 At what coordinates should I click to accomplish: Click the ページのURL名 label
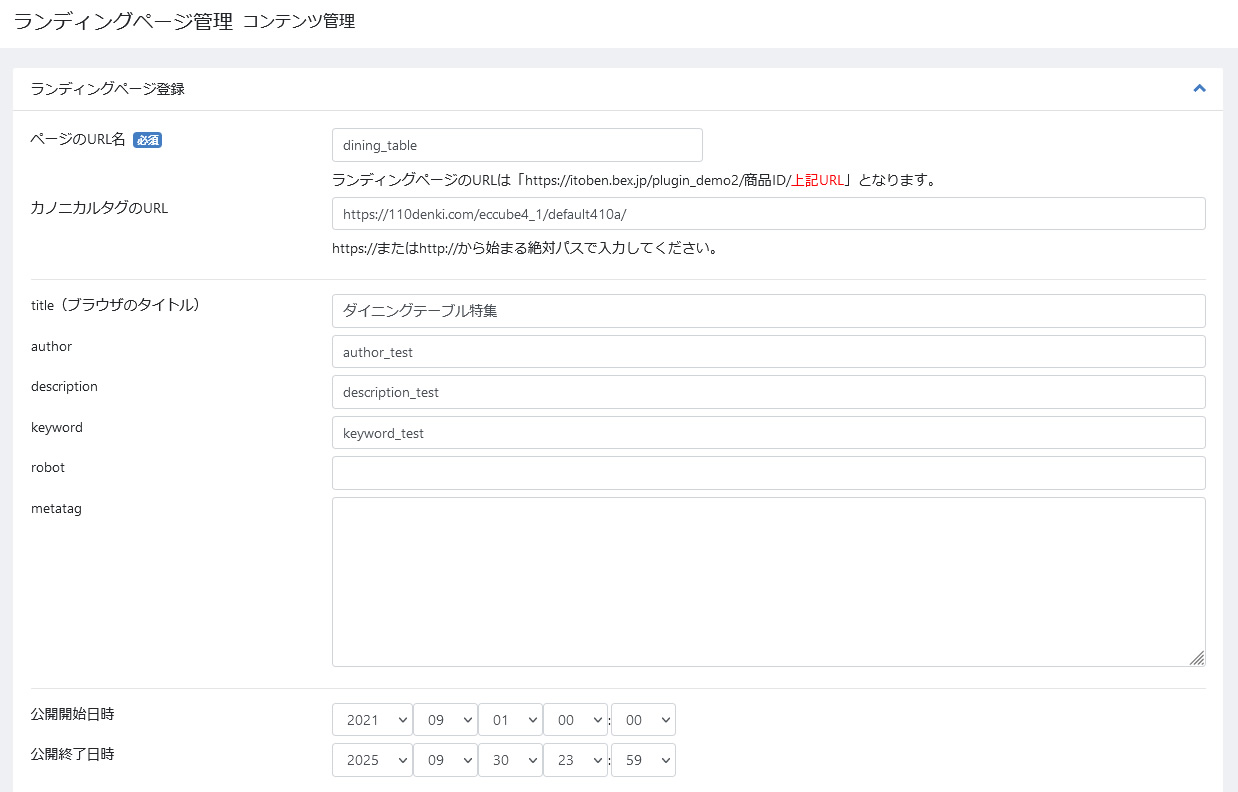click(x=78, y=140)
